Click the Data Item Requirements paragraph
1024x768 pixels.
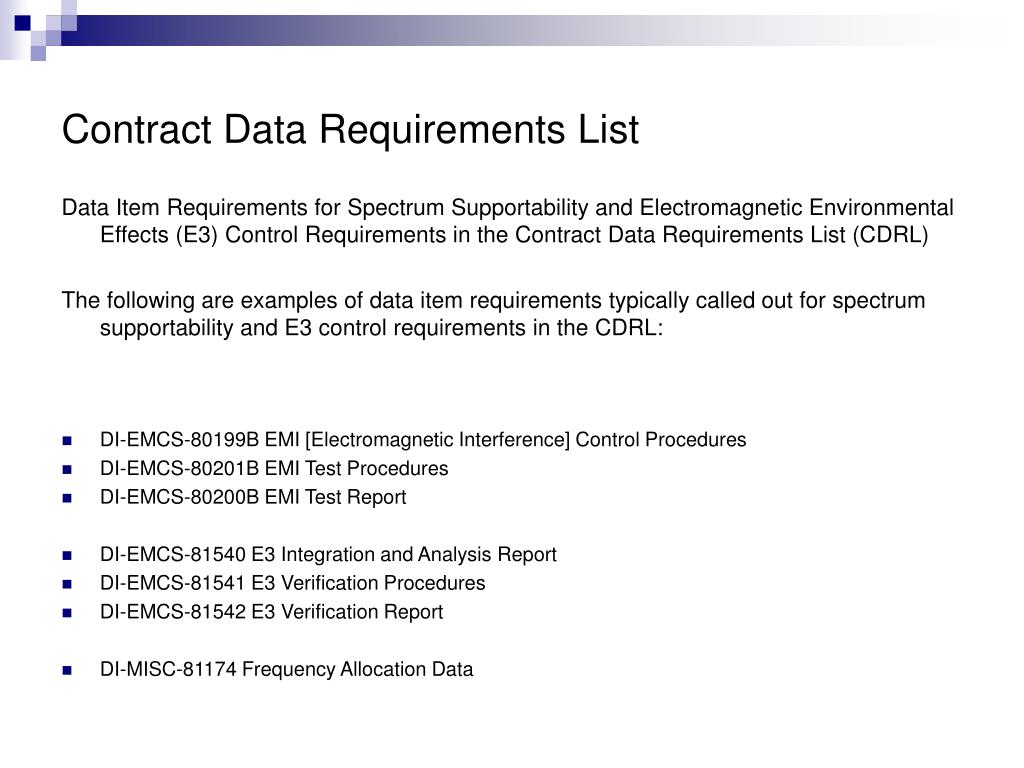(x=507, y=221)
